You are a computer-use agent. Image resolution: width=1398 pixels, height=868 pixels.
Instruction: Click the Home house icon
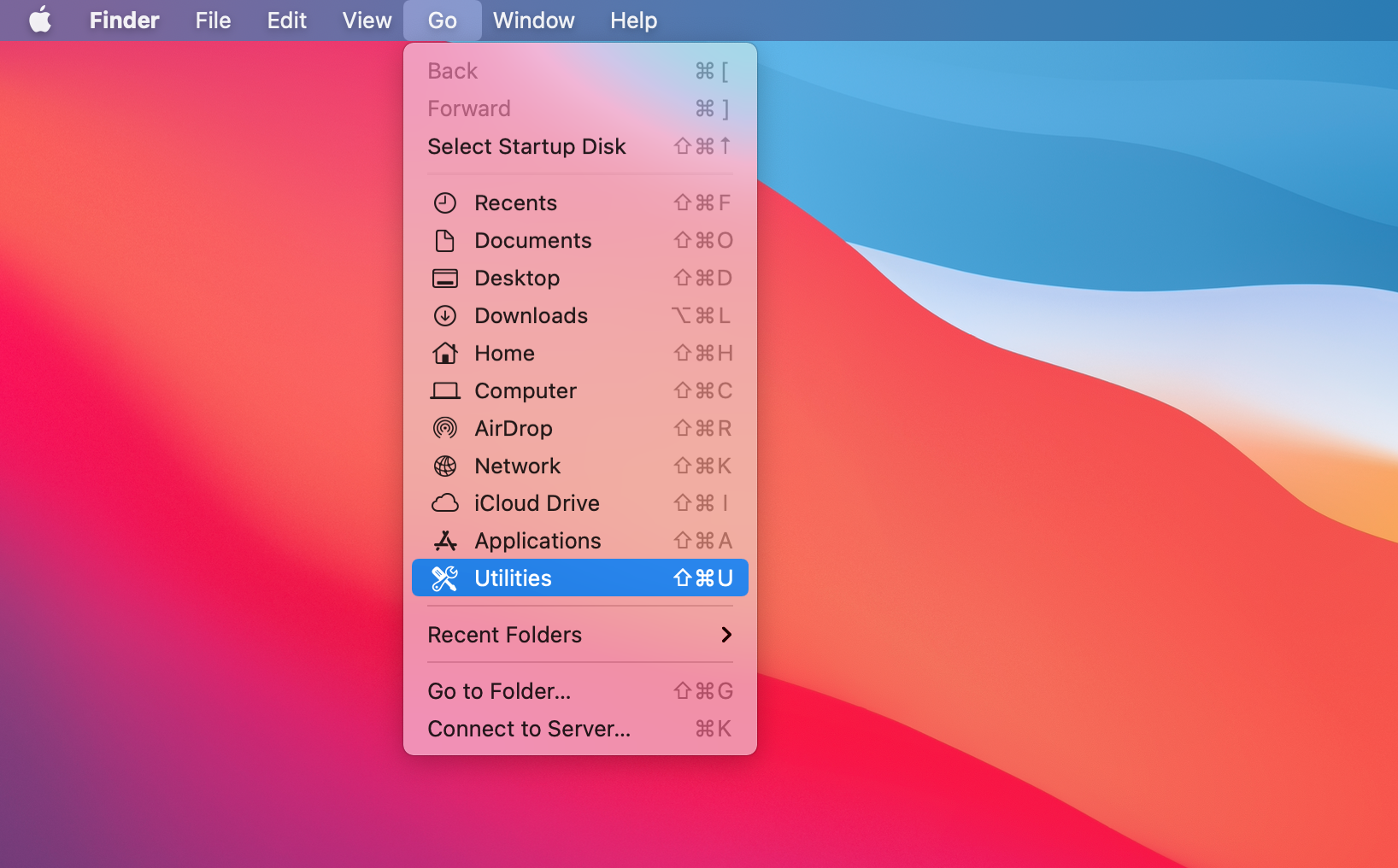pos(445,353)
